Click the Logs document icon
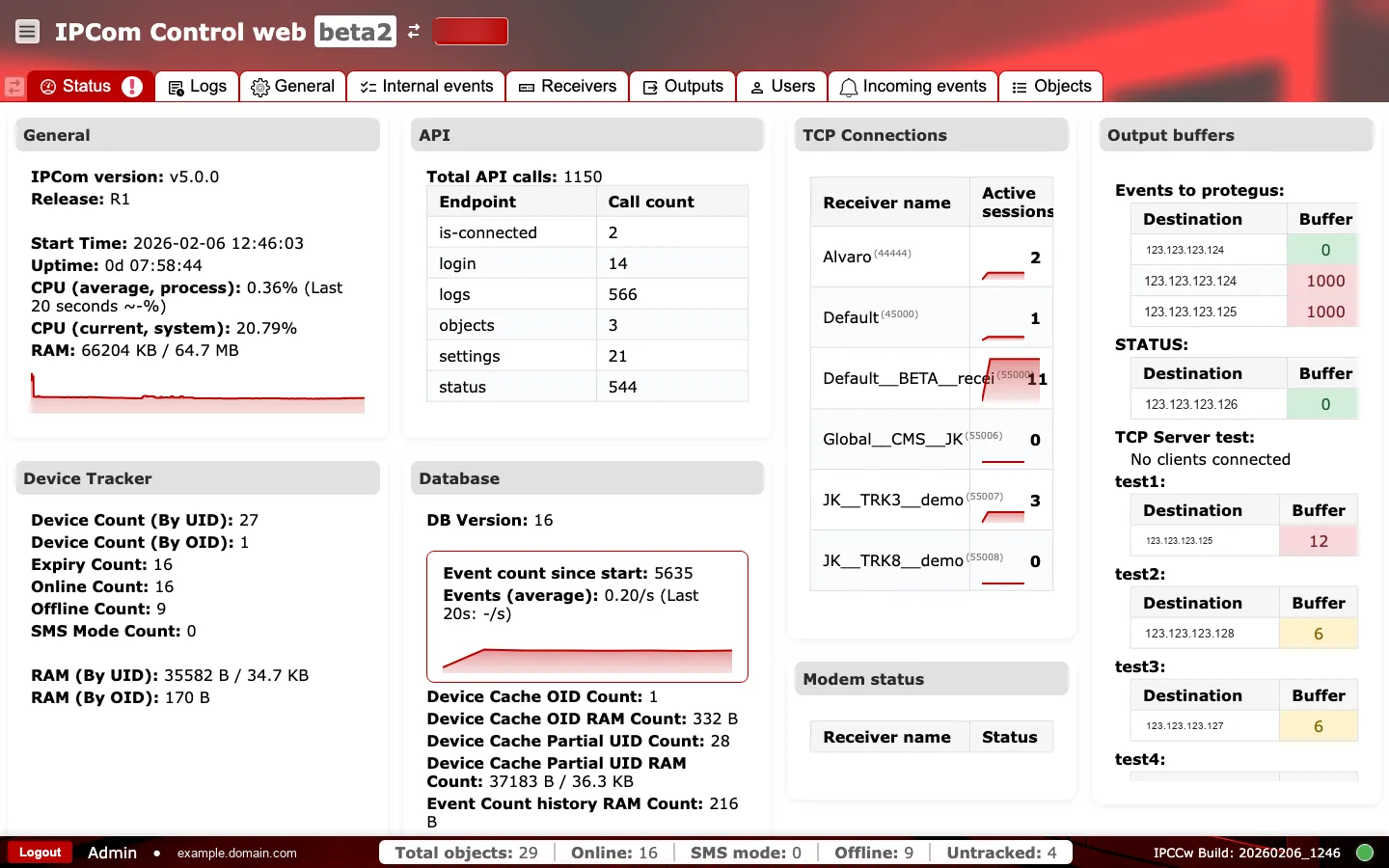 click(x=175, y=87)
